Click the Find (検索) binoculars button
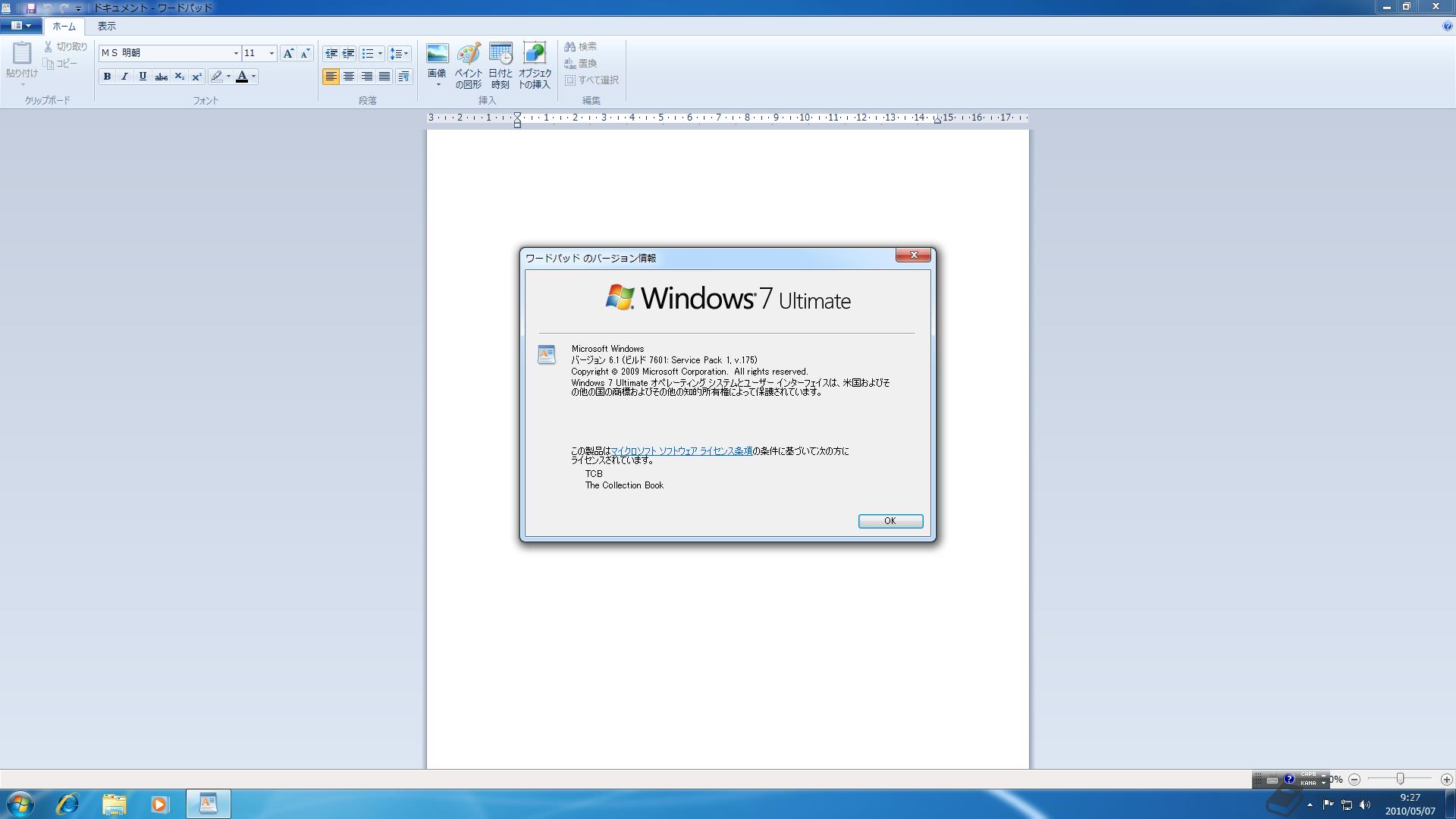 pyautogui.click(x=581, y=47)
